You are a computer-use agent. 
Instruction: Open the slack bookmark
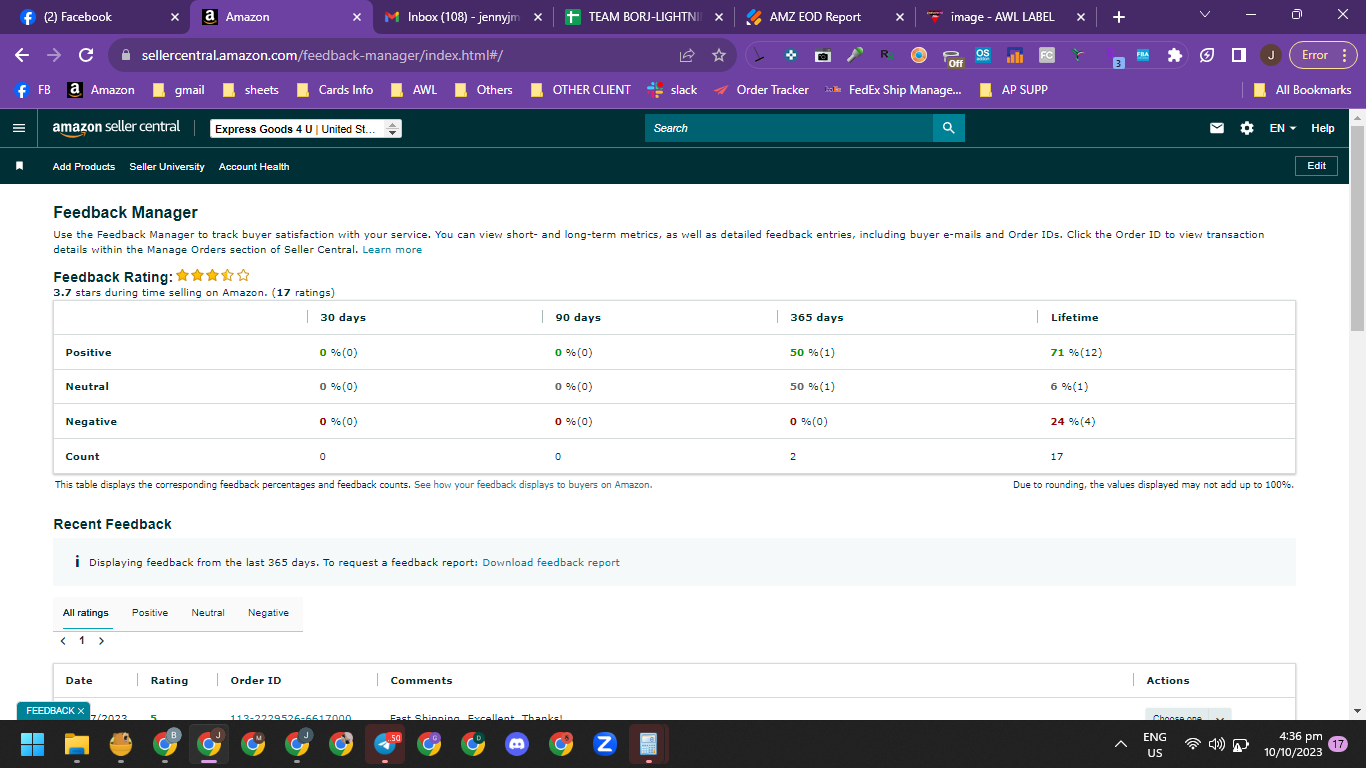pyautogui.click(x=672, y=90)
